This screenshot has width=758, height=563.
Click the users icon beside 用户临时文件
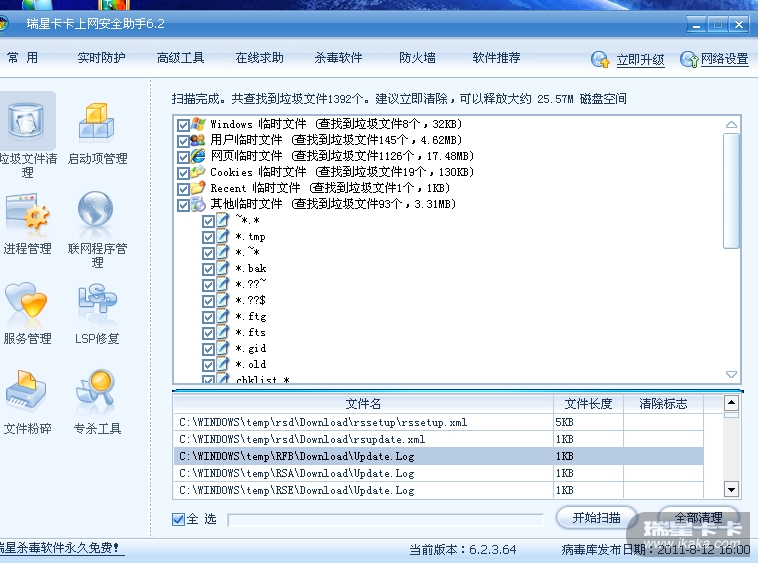click(198, 140)
